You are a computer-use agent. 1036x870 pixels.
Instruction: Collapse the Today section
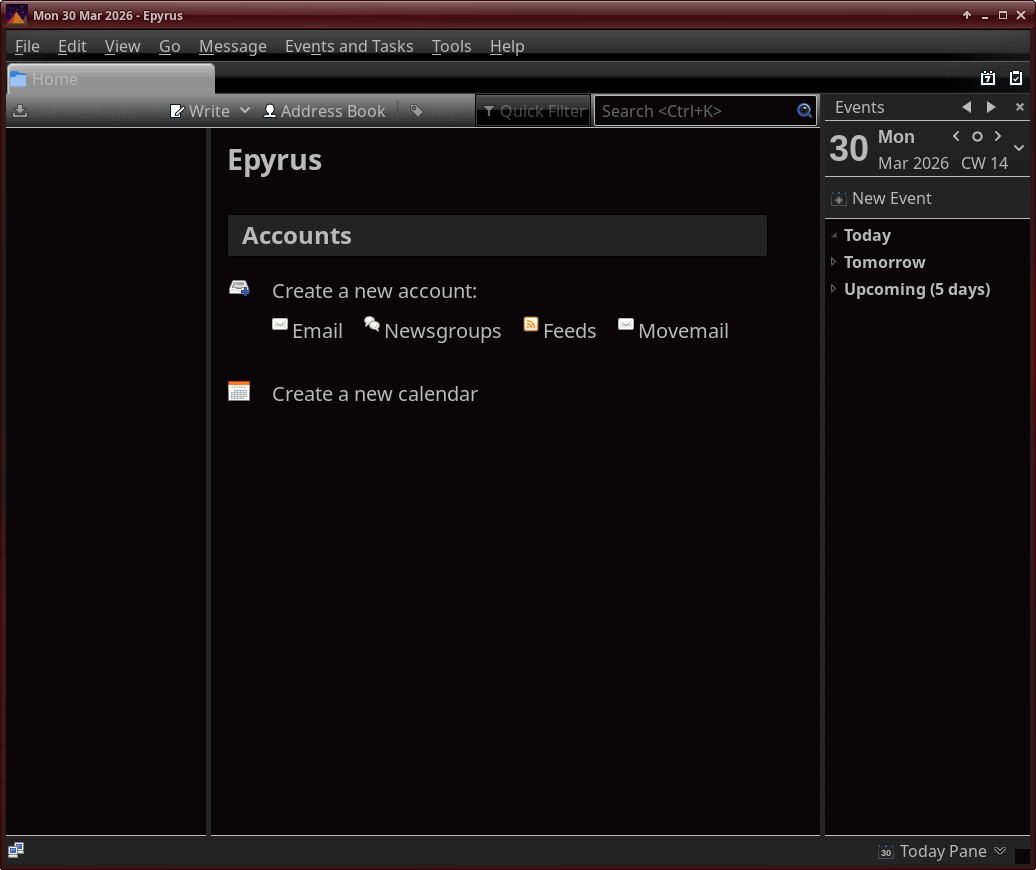pos(834,235)
